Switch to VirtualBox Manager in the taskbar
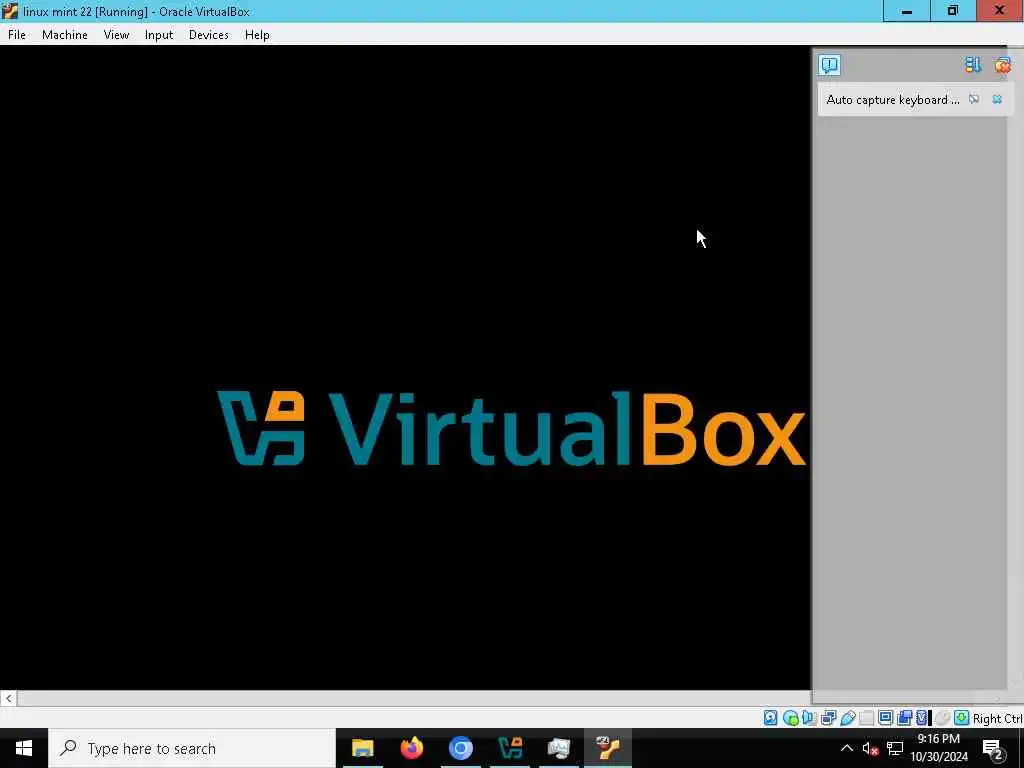The width and height of the screenshot is (1024, 768). (x=509, y=748)
